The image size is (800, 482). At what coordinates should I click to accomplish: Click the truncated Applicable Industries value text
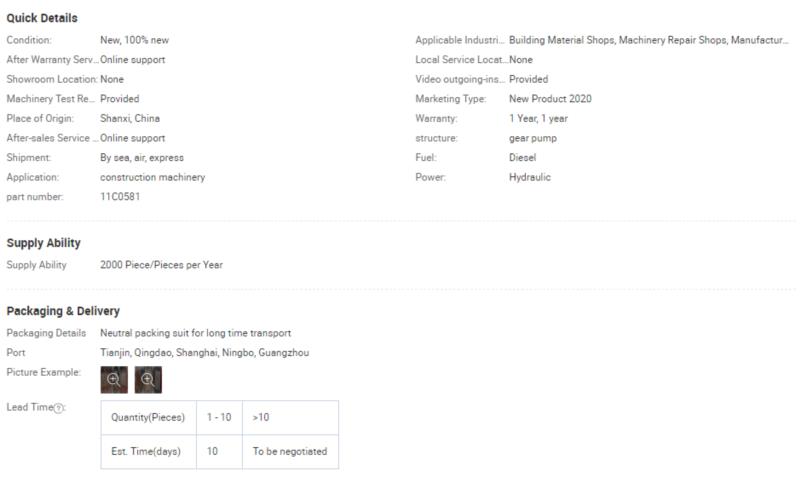point(648,40)
